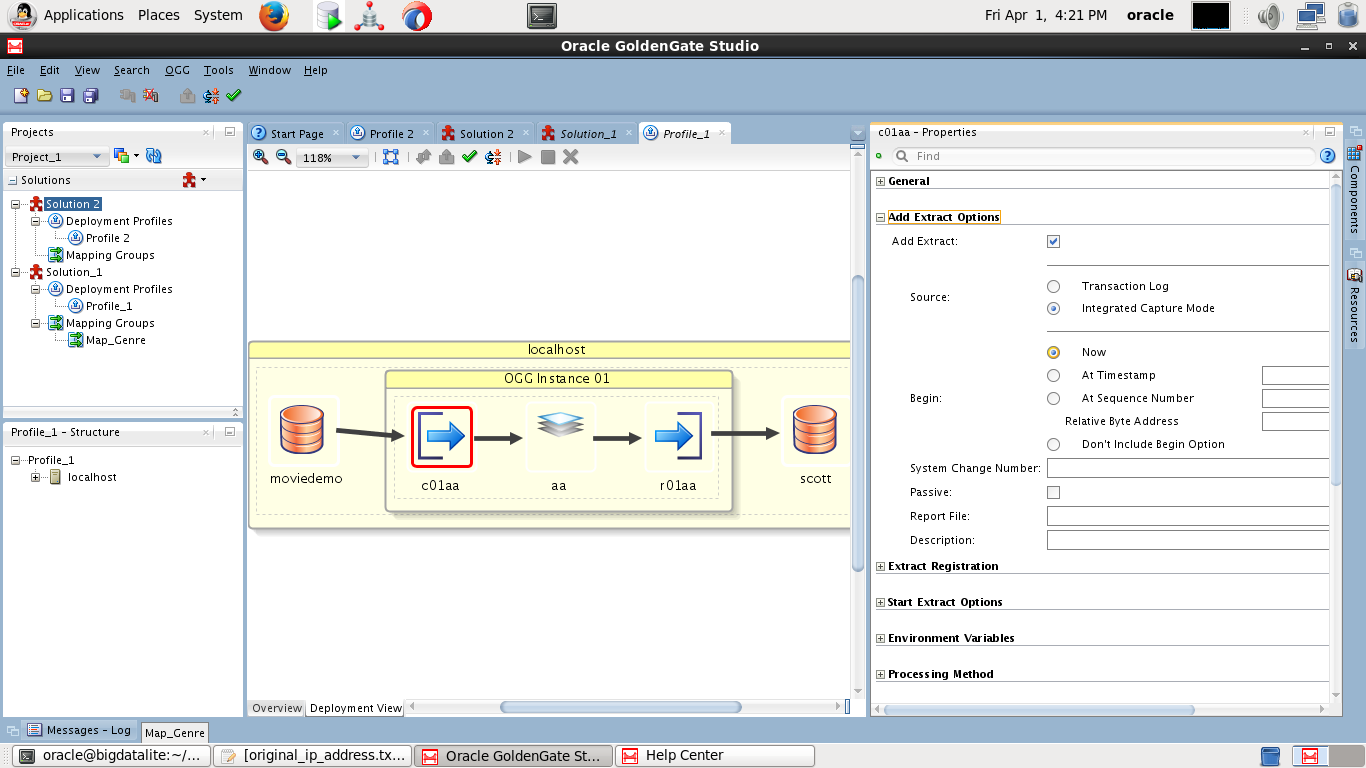
Task: Zoom in on the deployment diagram
Action: click(261, 157)
